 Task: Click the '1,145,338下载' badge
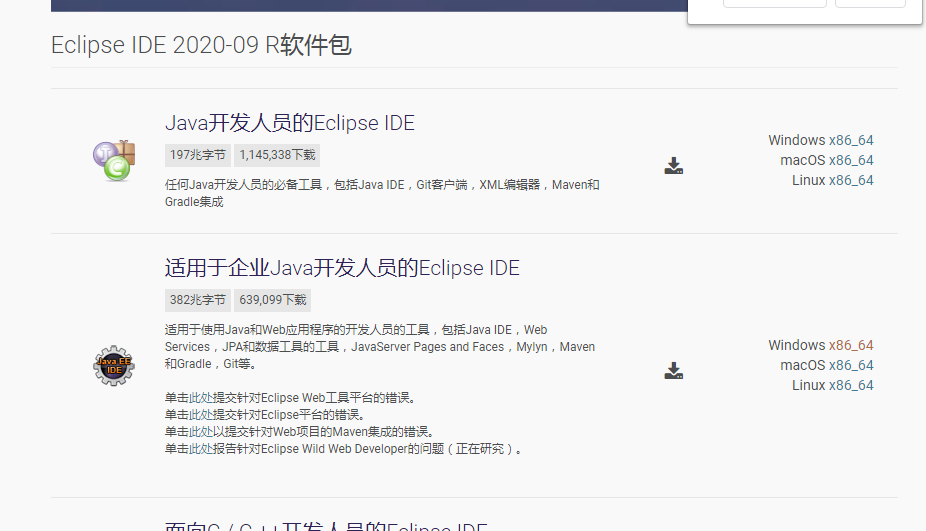point(277,155)
